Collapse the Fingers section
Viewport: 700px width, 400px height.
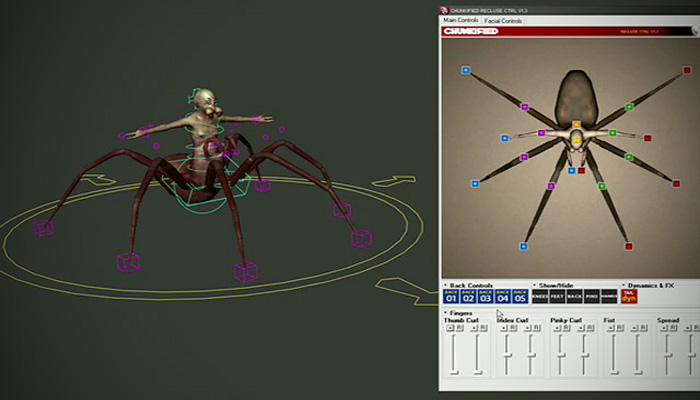(x=445, y=313)
